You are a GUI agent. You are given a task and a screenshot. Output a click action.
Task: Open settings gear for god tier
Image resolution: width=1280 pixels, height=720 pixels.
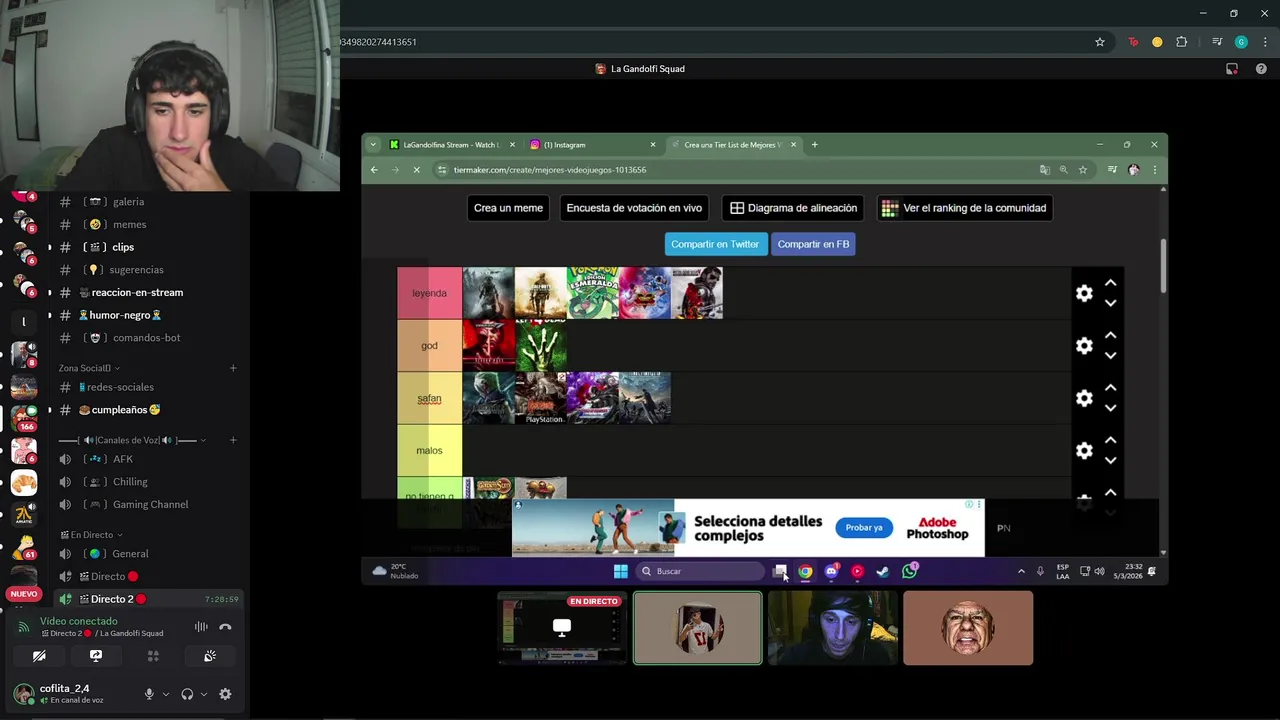tap(1084, 346)
